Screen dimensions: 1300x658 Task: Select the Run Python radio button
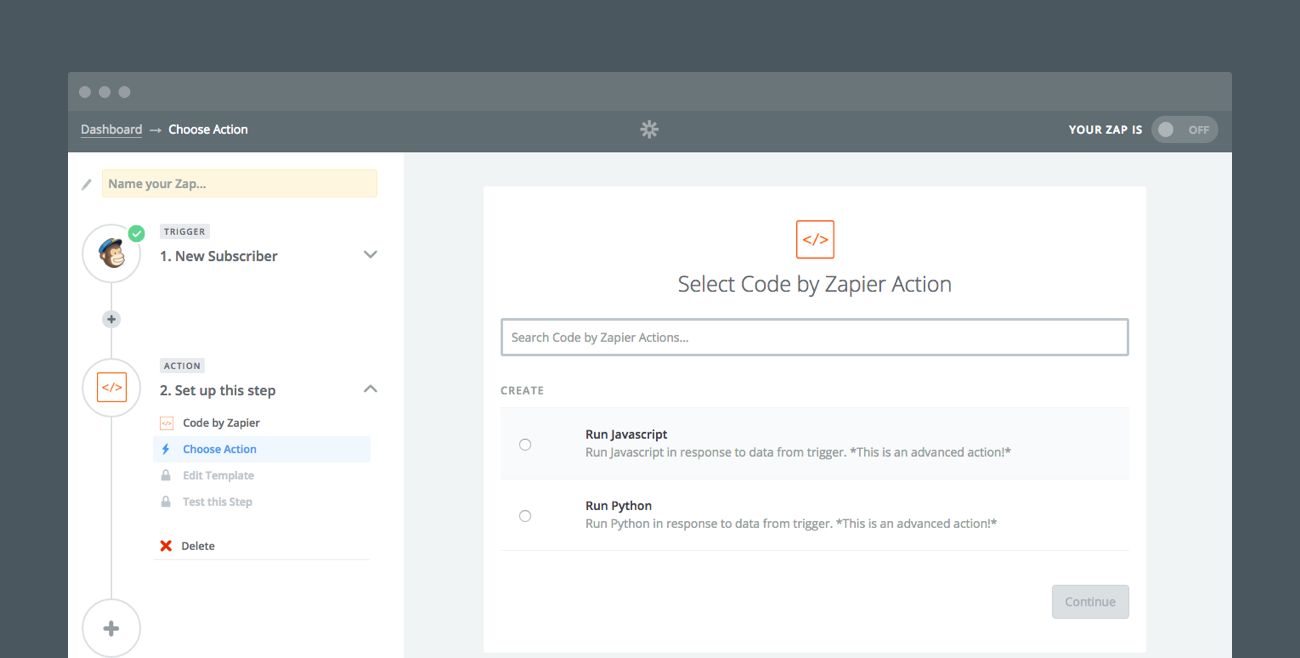[x=525, y=516]
